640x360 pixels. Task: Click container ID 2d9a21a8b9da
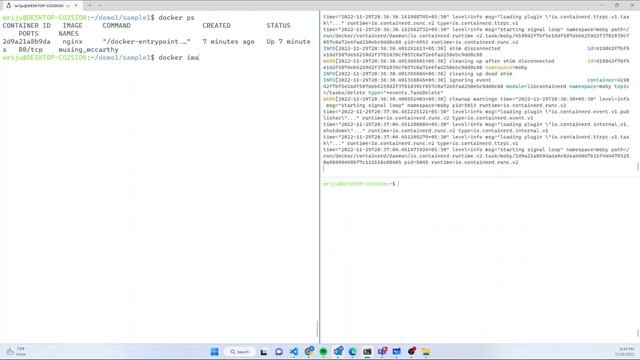[x=27, y=42]
